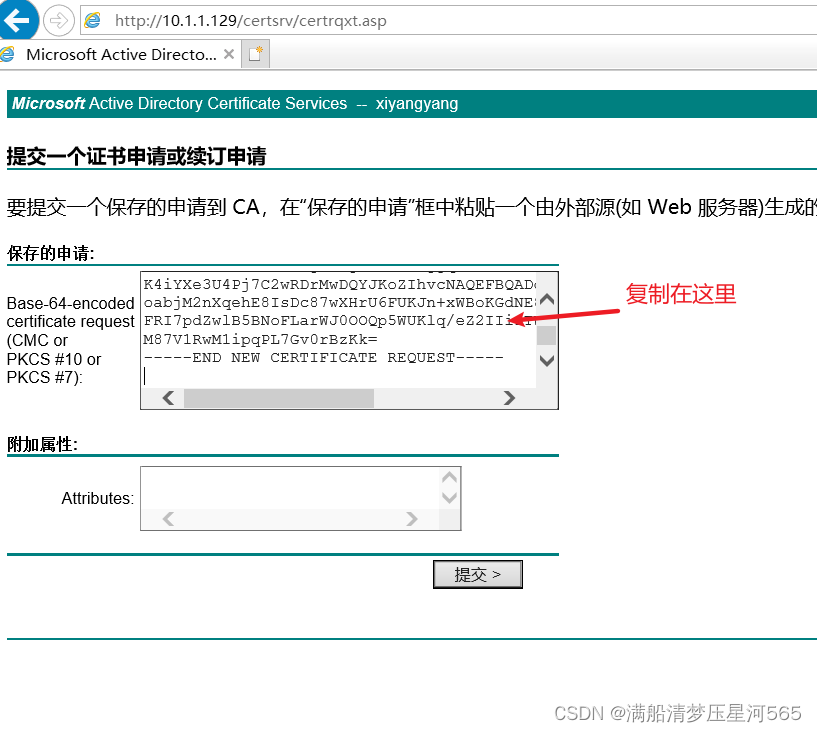Submit the request with 提交 button

(478, 574)
